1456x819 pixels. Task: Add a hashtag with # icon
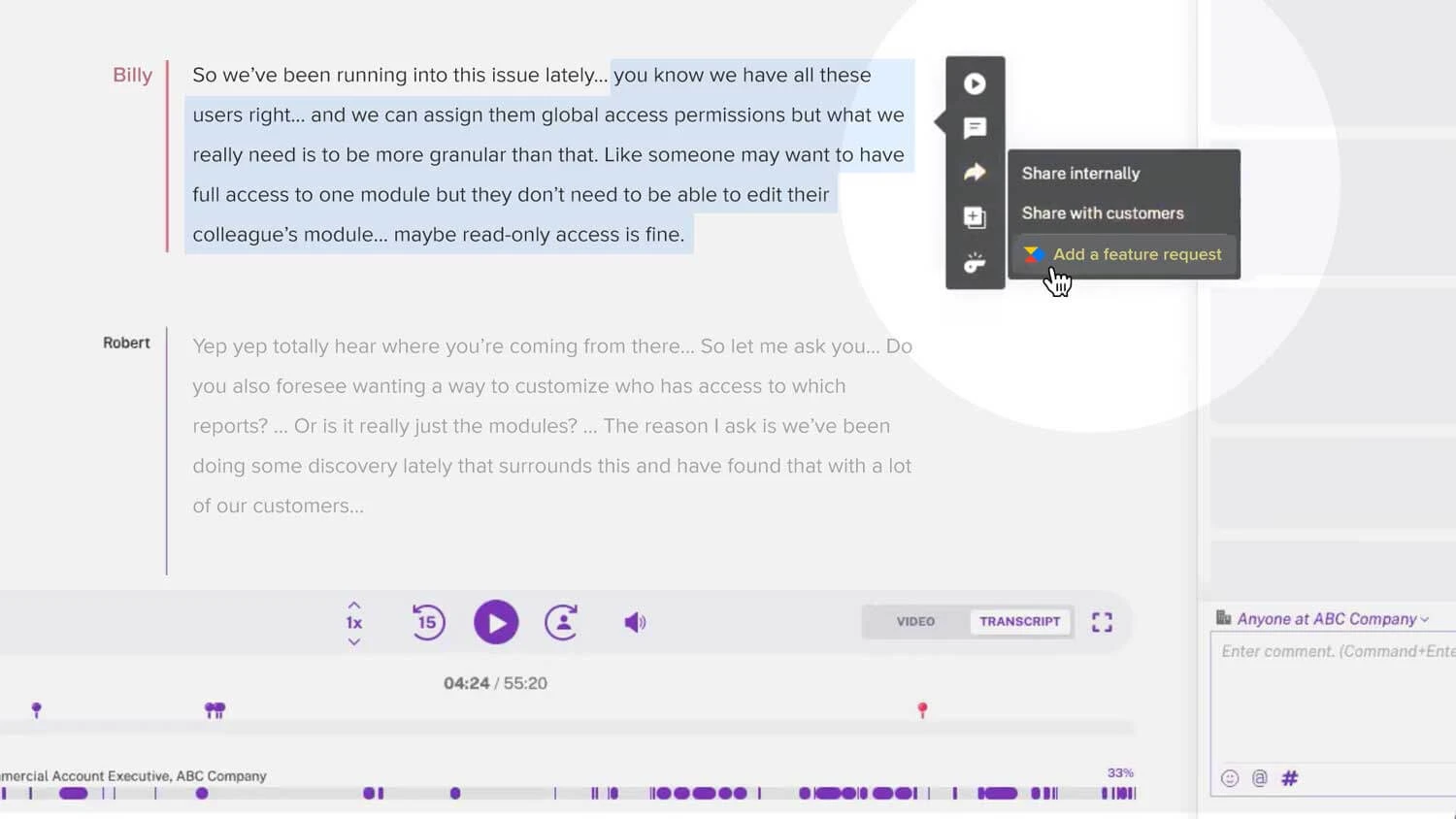click(1290, 778)
